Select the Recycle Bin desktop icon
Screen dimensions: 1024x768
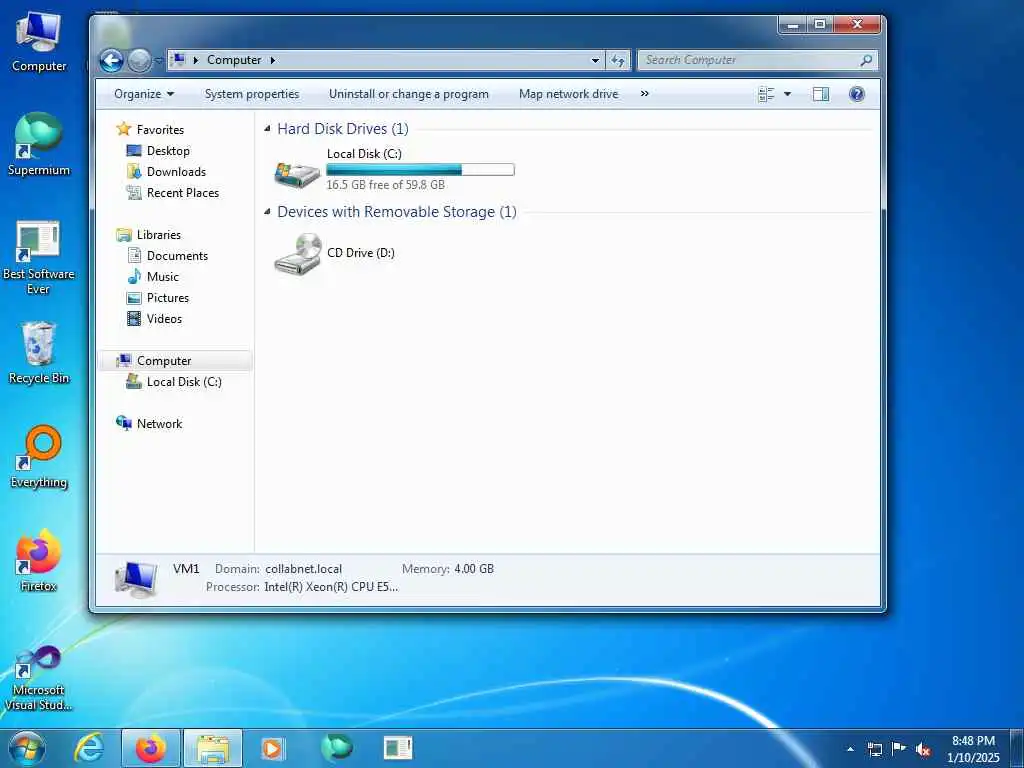[x=39, y=353]
